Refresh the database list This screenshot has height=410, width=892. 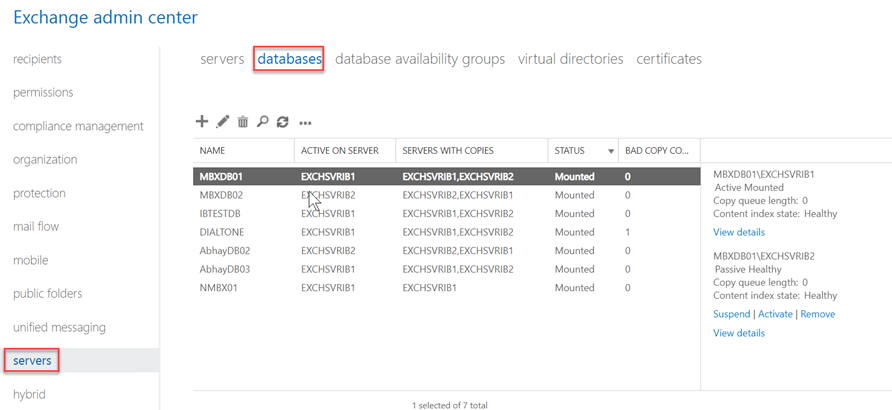(282, 121)
